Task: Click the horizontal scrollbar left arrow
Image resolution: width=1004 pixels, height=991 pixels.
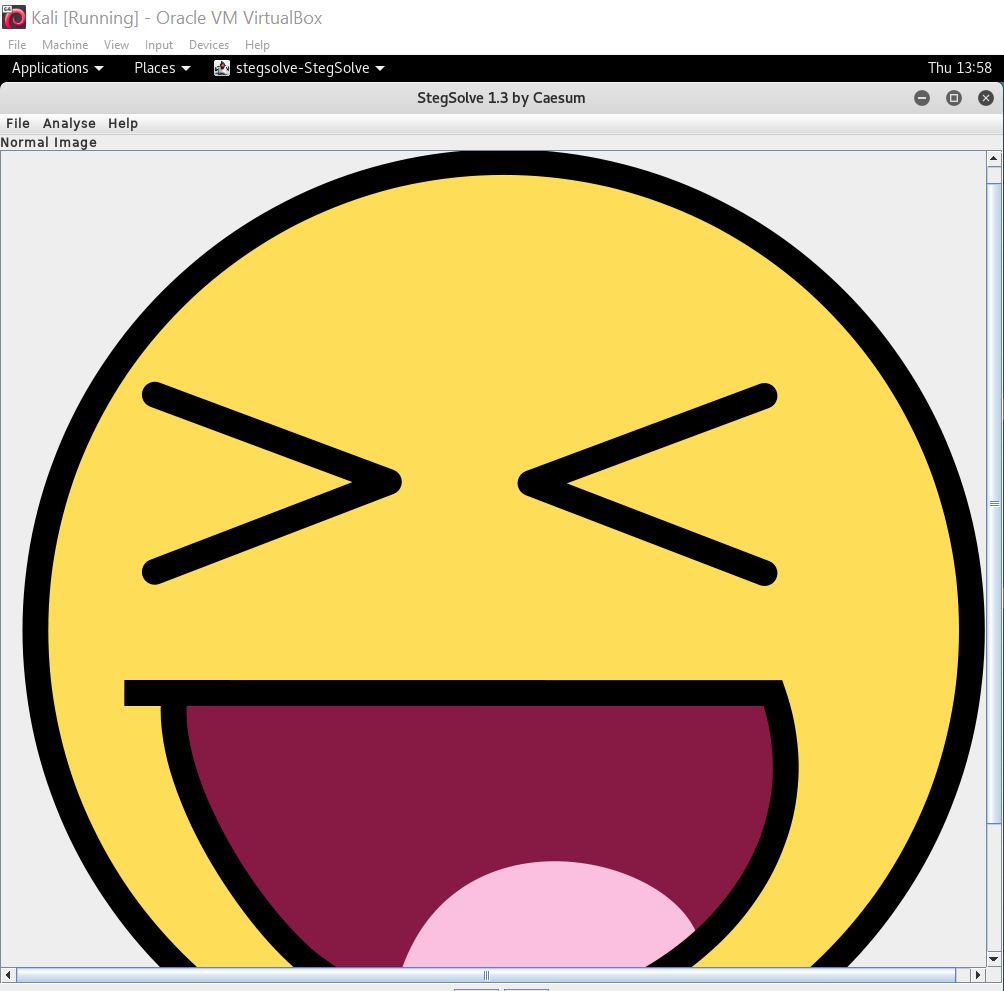Action: [x=8, y=975]
